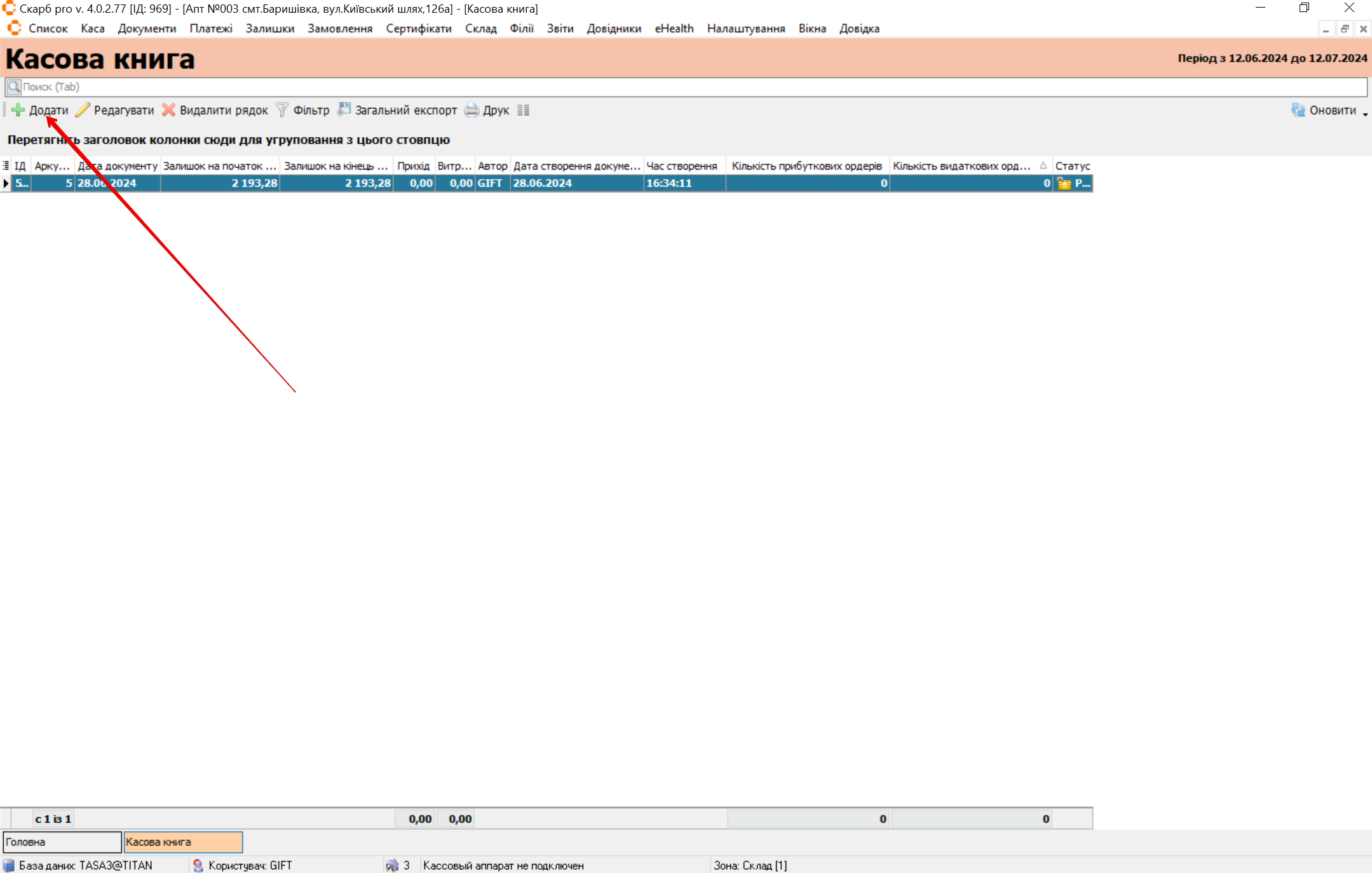Click the Загальний експорт icon

point(344,110)
